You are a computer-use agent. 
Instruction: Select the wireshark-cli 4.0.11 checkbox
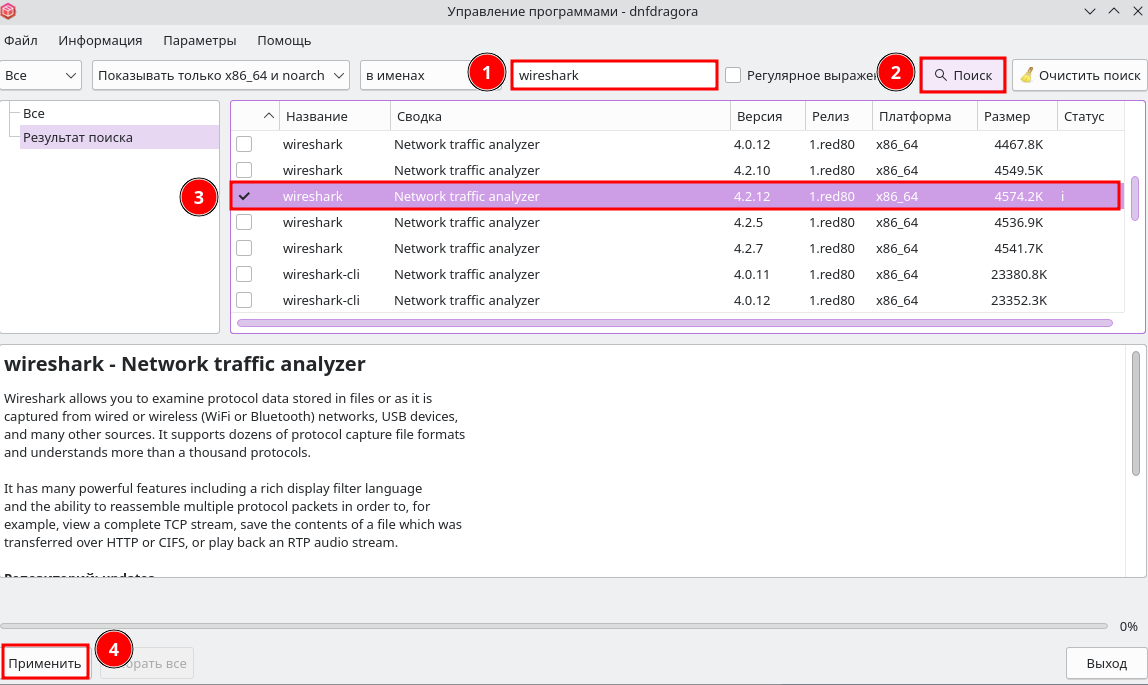coord(244,275)
